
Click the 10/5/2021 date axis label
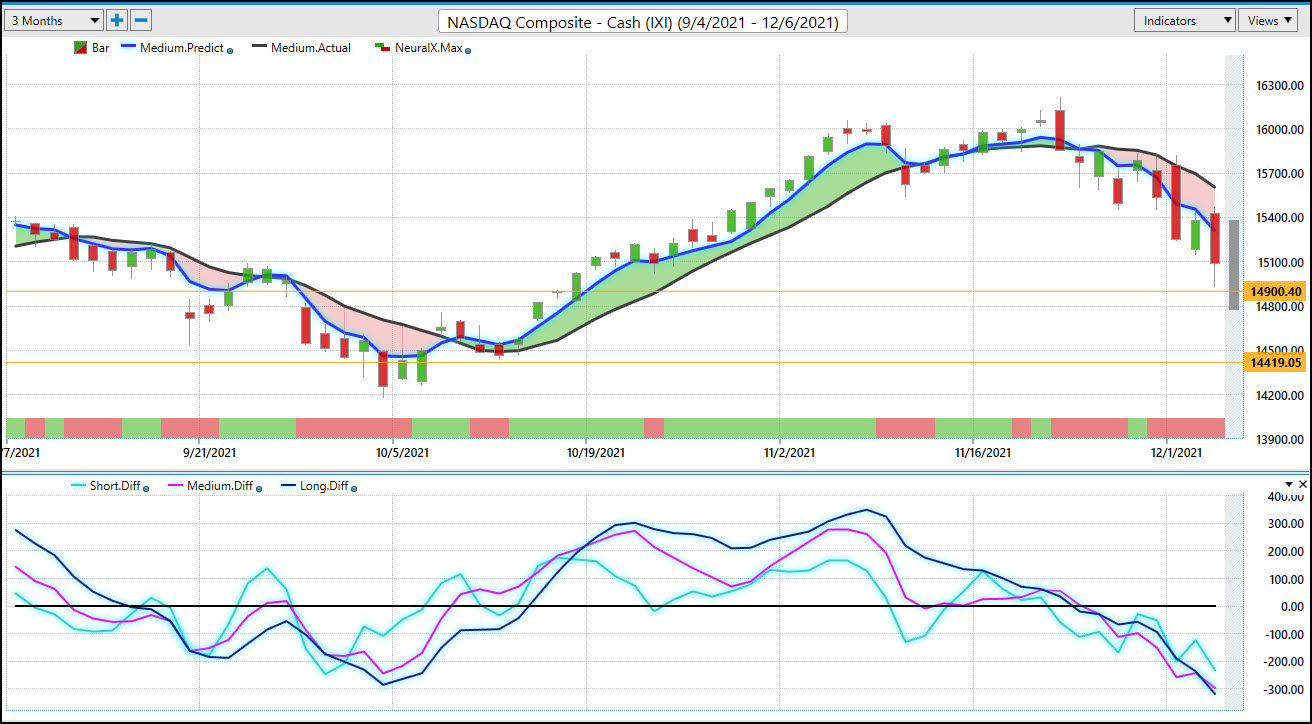pyautogui.click(x=401, y=453)
